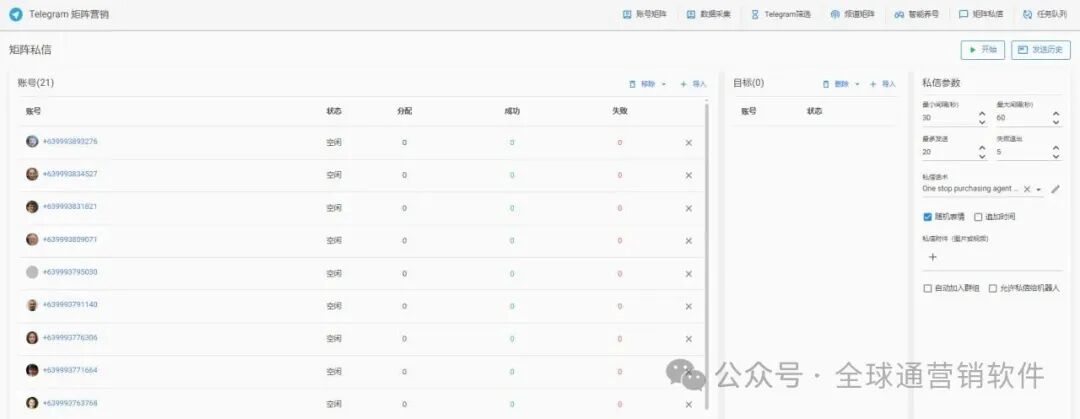Clear the 私信话术 selection with X
The width and height of the screenshot is (1080, 419).
[1026, 189]
